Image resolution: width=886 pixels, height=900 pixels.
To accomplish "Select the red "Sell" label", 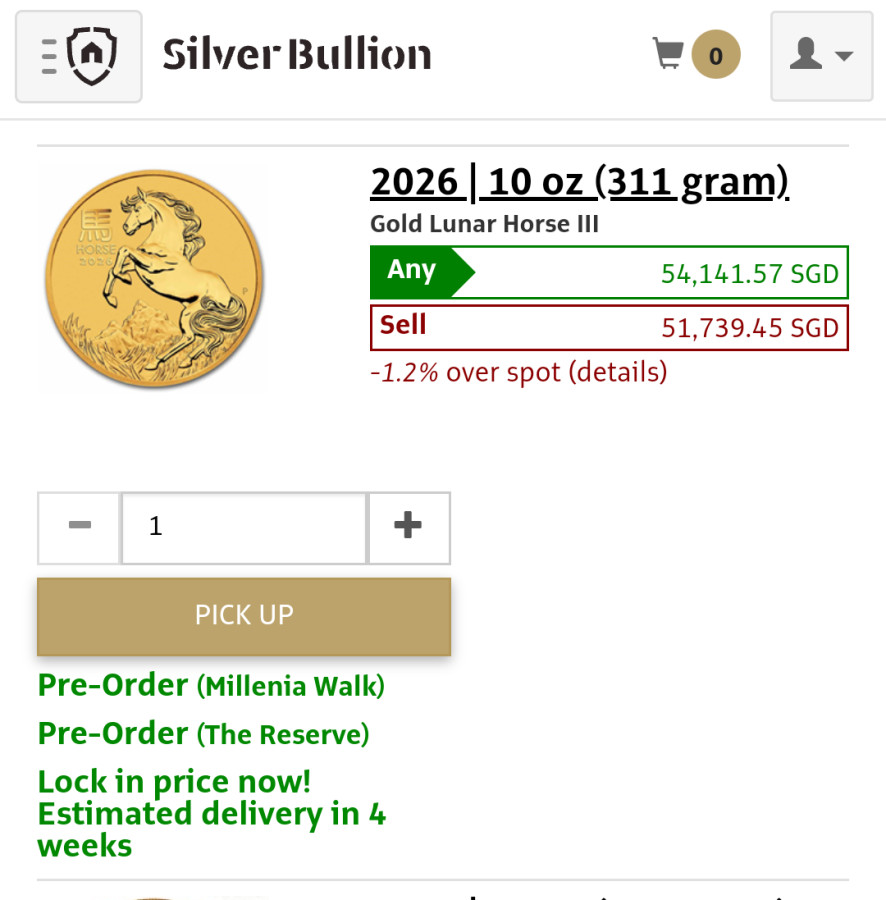I will point(403,325).
